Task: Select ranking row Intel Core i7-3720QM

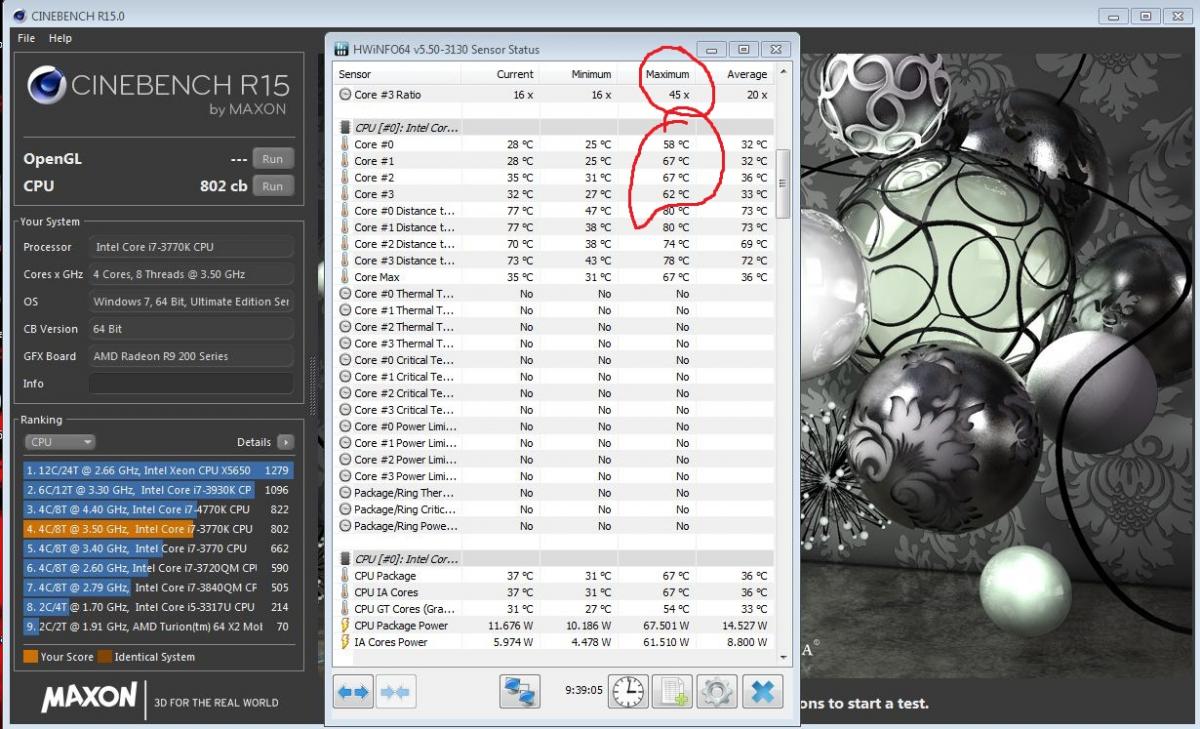Action: pyautogui.click(x=158, y=568)
